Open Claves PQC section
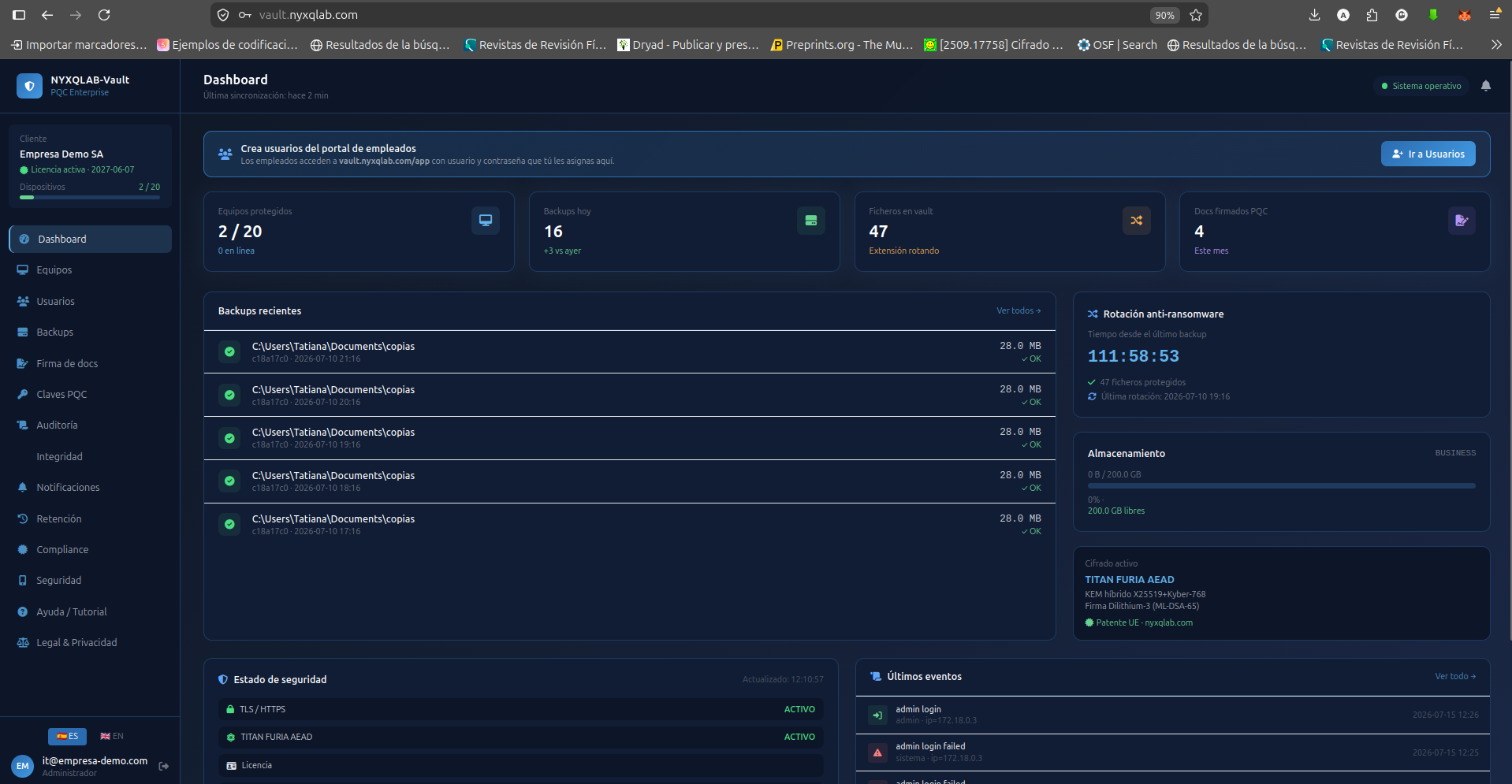 [91, 394]
